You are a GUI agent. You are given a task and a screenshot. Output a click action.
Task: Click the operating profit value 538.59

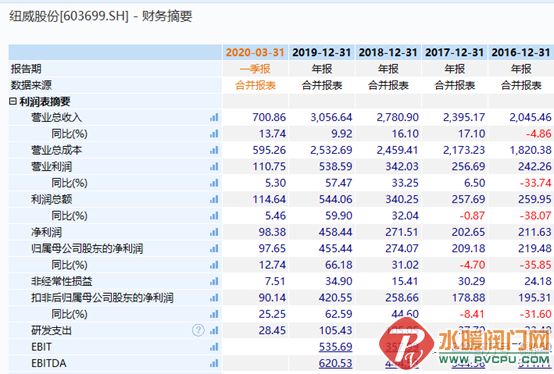pos(335,166)
